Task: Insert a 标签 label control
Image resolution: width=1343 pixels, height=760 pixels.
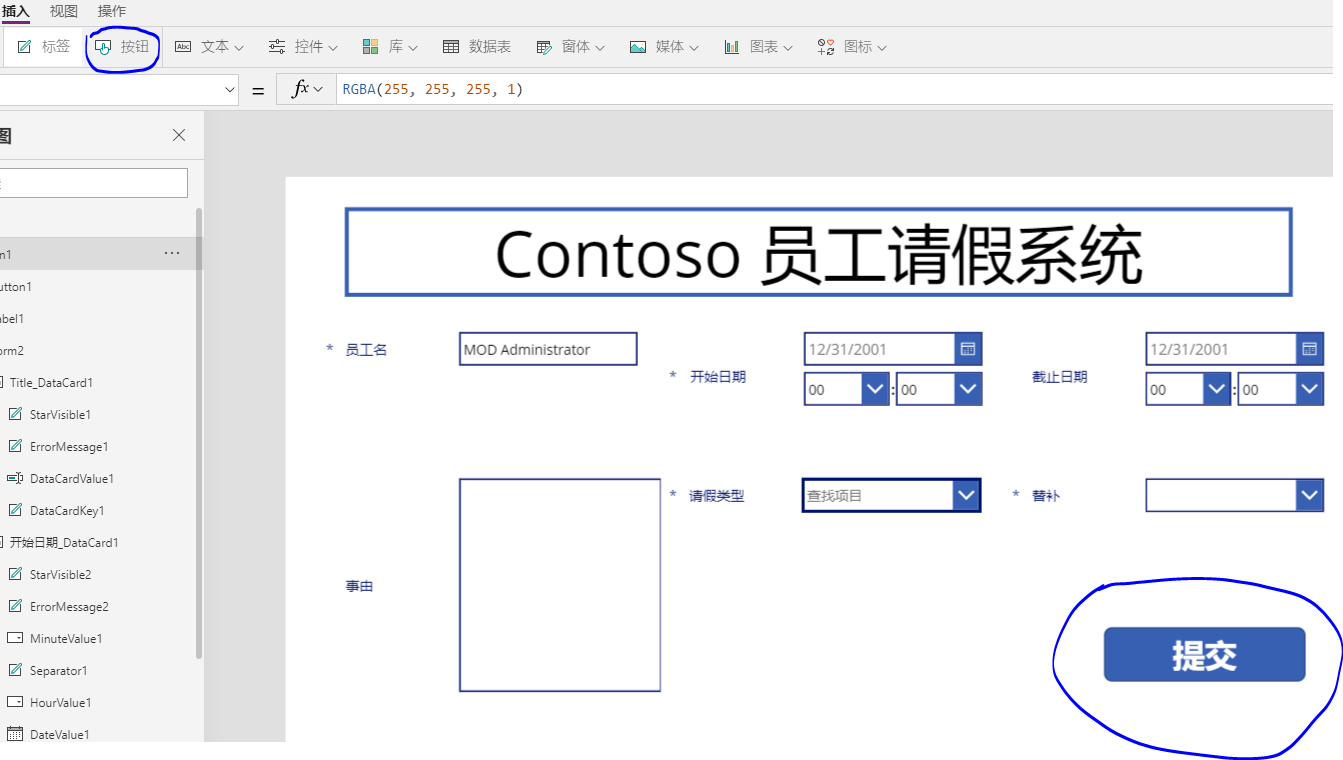Action: point(44,47)
